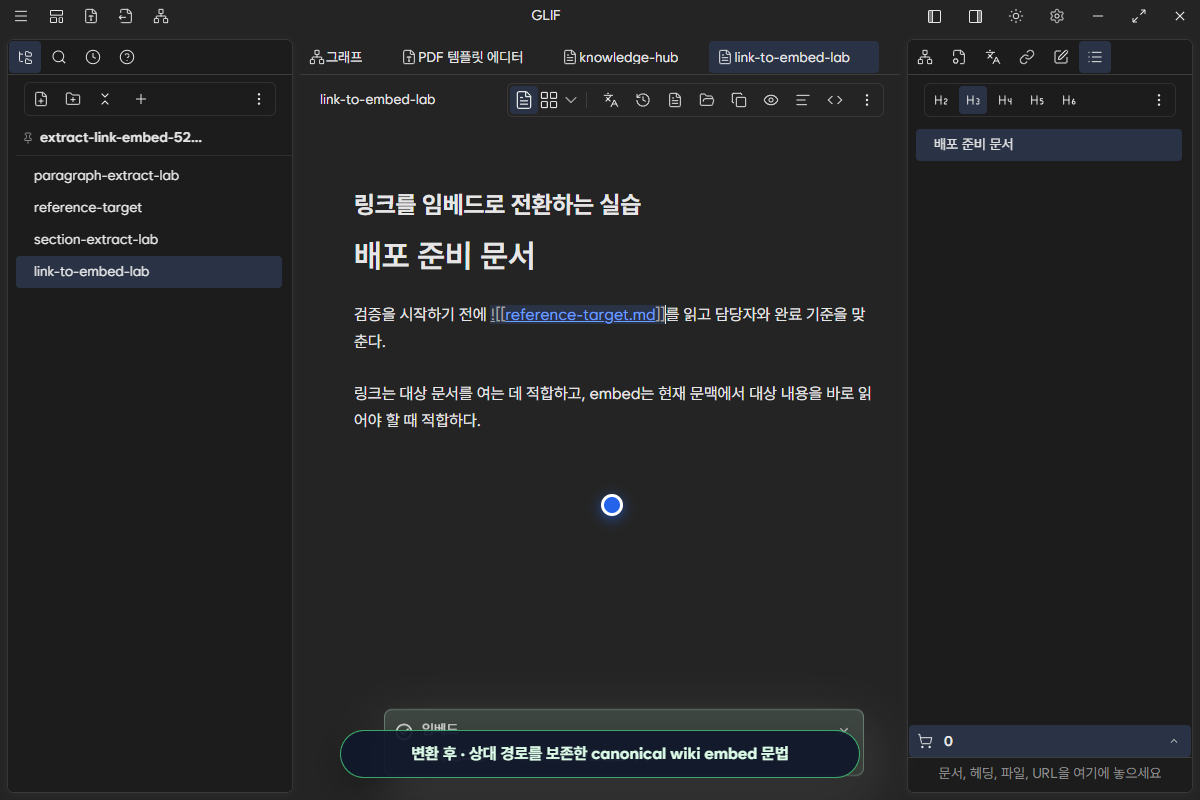Select the document view mode in the editor toolbar

[x=524, y=100]
